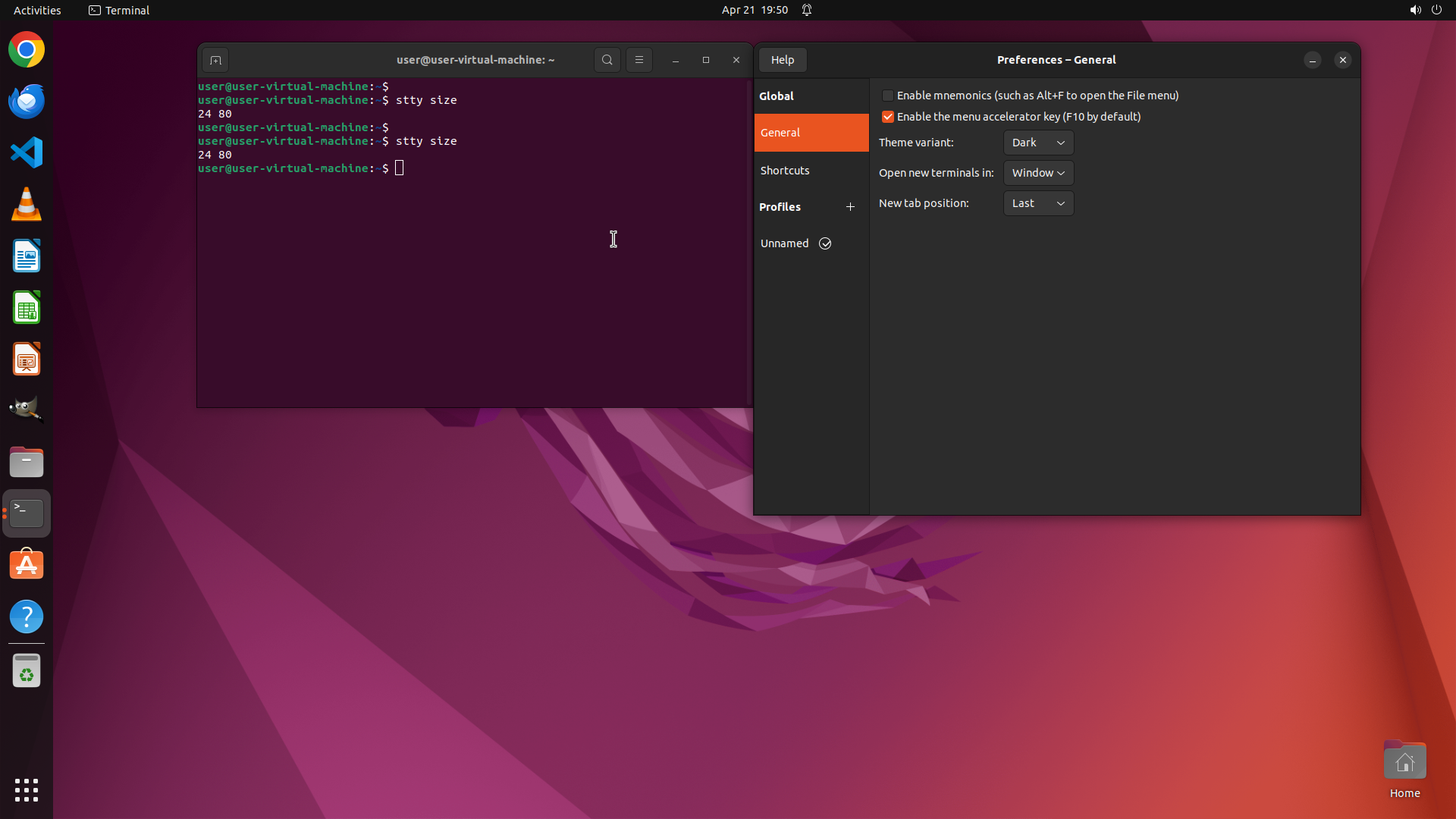Open the terminal search icon
Viewport: 1456px width, 819px height.
607,60
